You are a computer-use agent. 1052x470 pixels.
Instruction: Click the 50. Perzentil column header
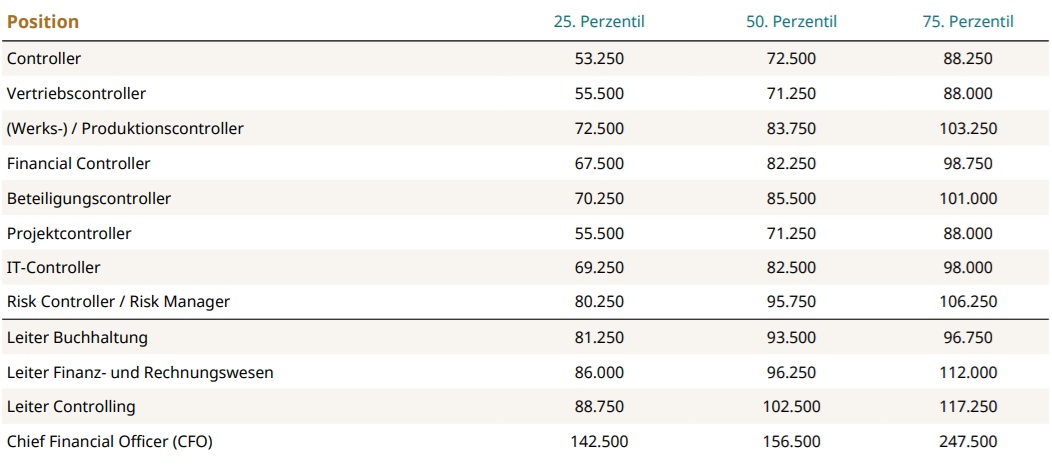tap(791, 22)
